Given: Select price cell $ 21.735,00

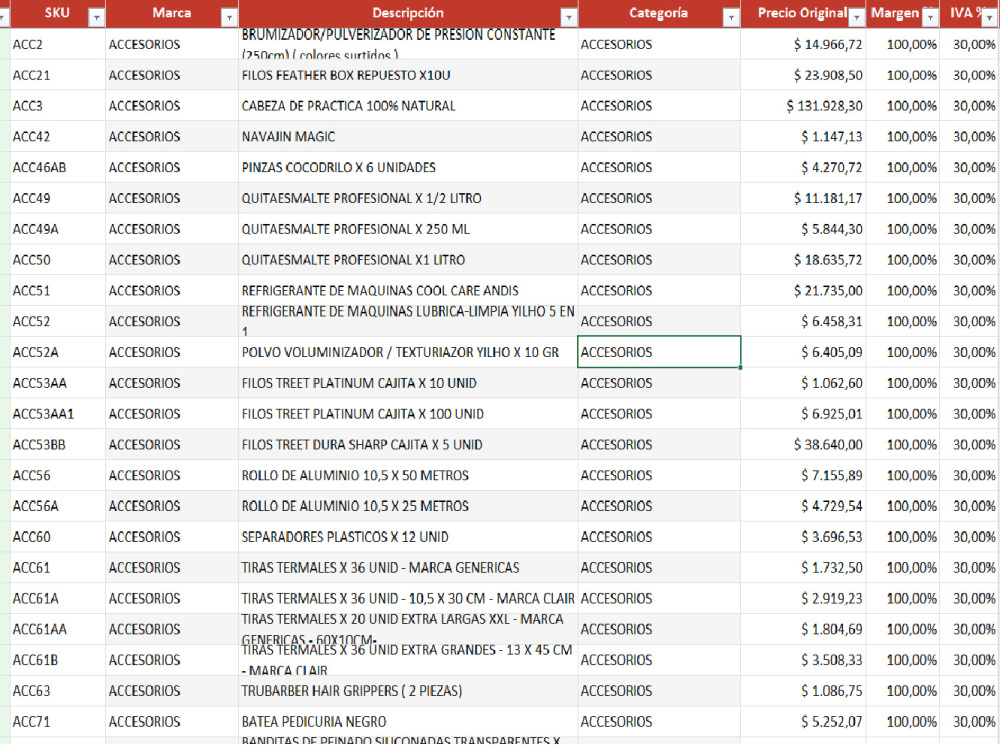Looking at the screenshot, I should [x=802, y=291].
